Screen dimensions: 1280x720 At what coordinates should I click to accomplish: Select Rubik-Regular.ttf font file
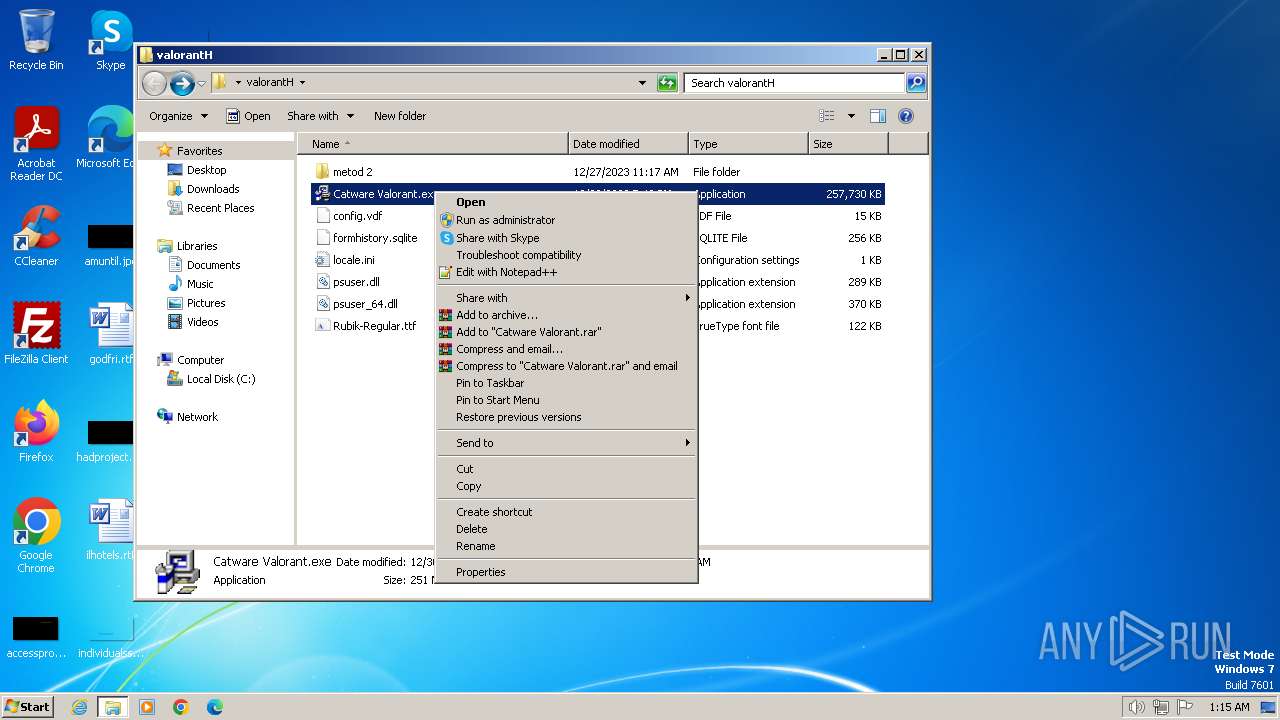tap(374, 326)
